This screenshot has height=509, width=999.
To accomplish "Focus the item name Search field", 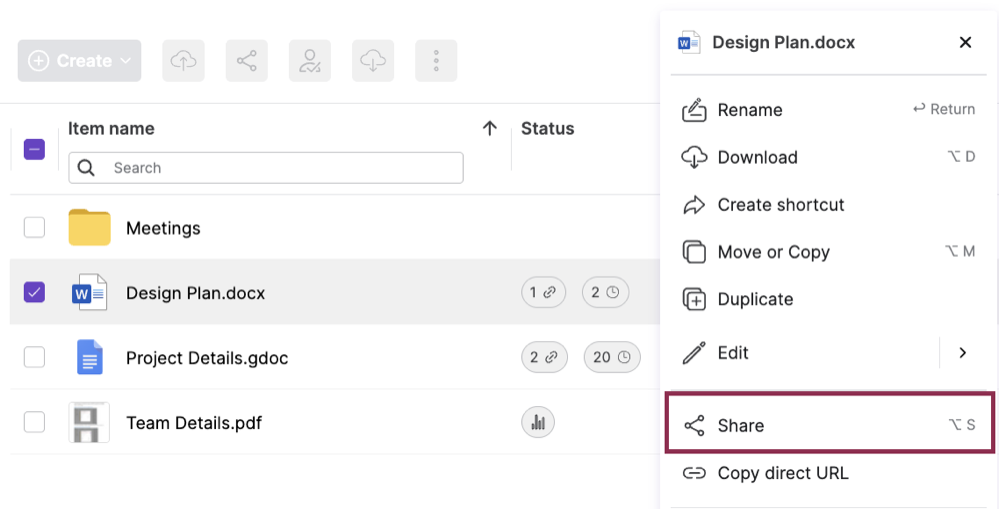I will tap(266, 168).
